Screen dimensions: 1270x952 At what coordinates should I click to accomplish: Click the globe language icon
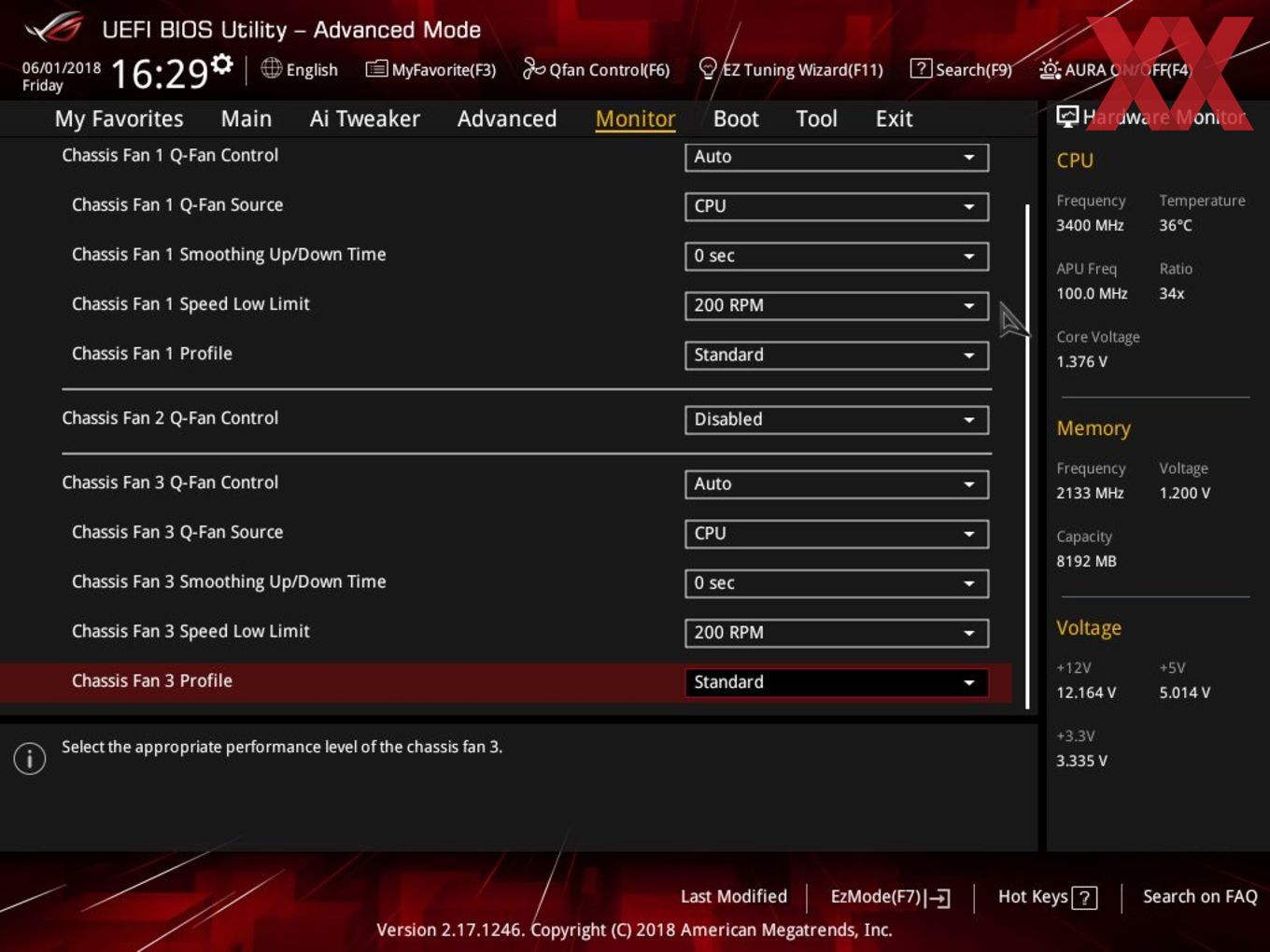pos(271,68)
